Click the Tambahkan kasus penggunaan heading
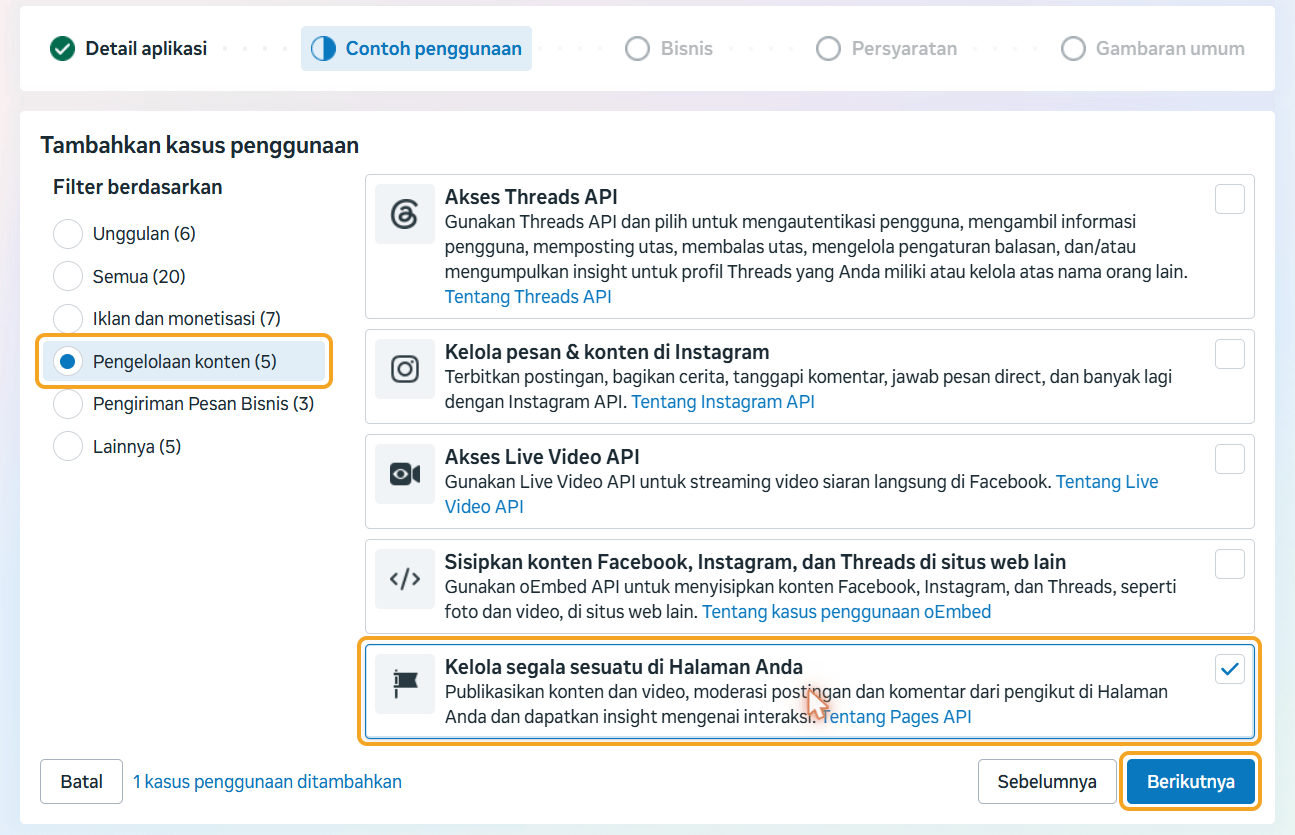 pos(199,146)
